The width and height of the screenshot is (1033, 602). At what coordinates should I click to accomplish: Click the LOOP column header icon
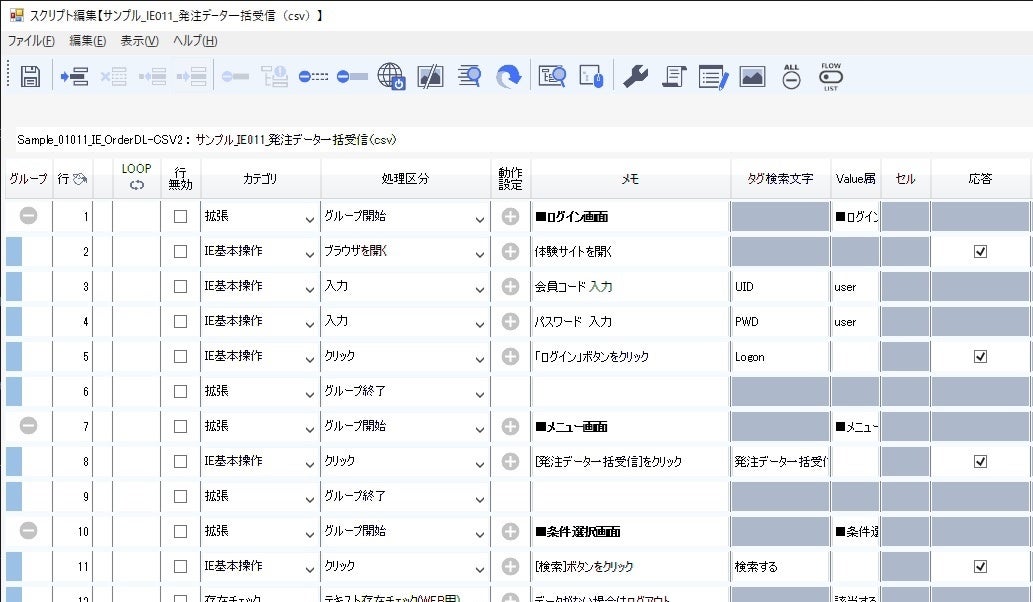pyautogui.click(x=136, y=186)
